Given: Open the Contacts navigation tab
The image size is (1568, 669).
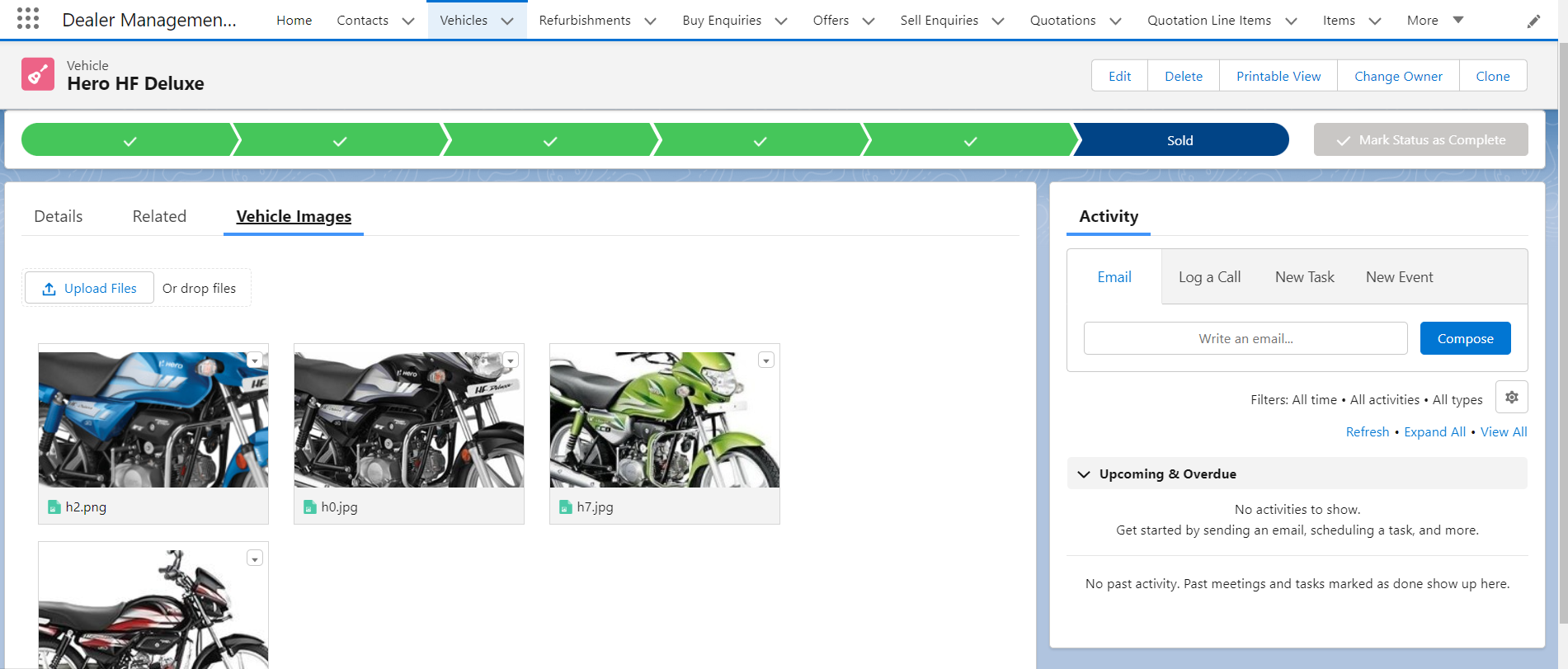Looking at the screenshot, I should (x=362, y=20).
